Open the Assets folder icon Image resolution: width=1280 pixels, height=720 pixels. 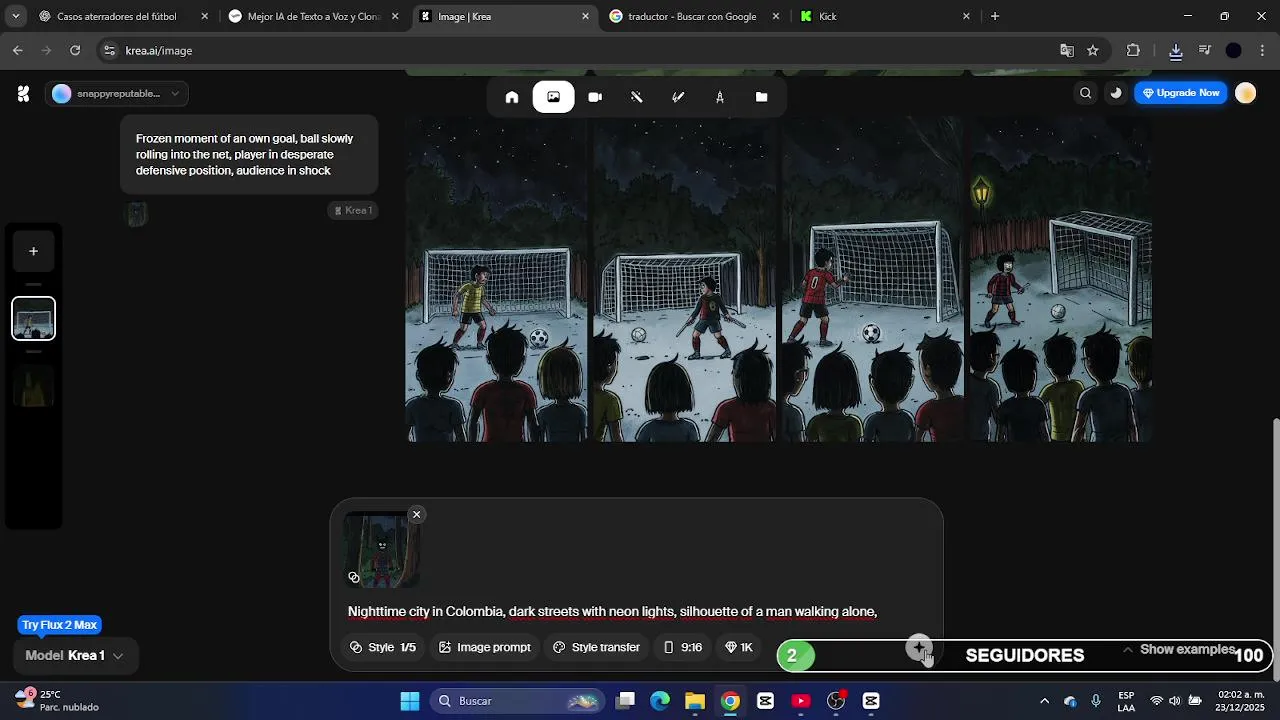pos(761,97)
